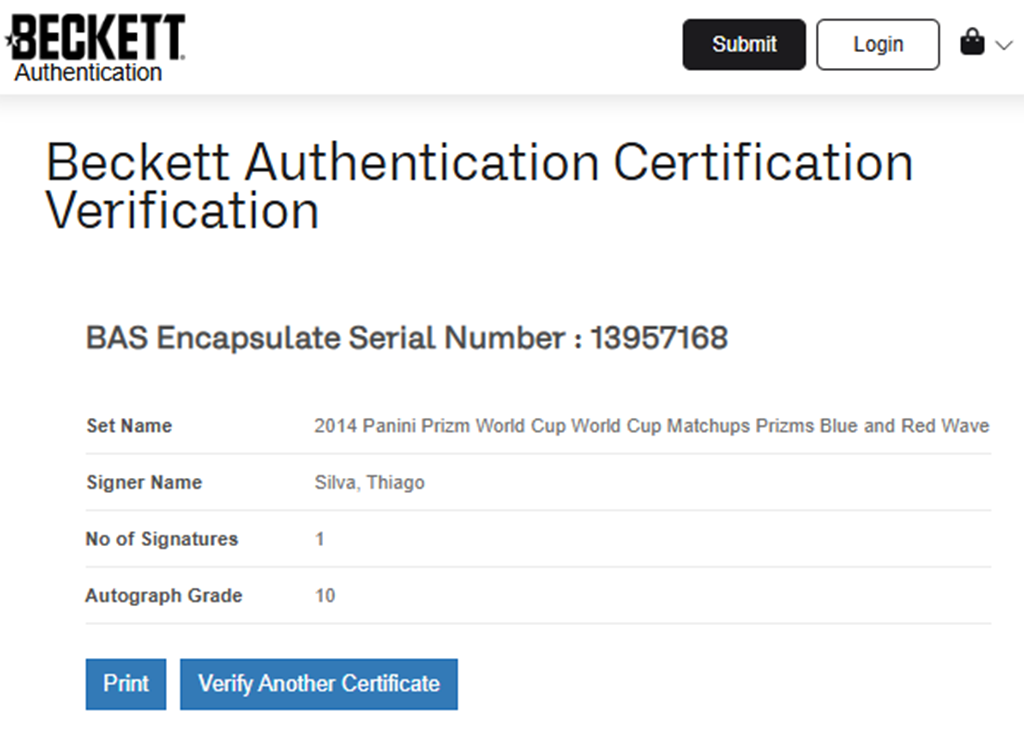Select the signer Silva, Thiago
The width and height of the screenshot is (1024, 729).
(x=369, y=483)
